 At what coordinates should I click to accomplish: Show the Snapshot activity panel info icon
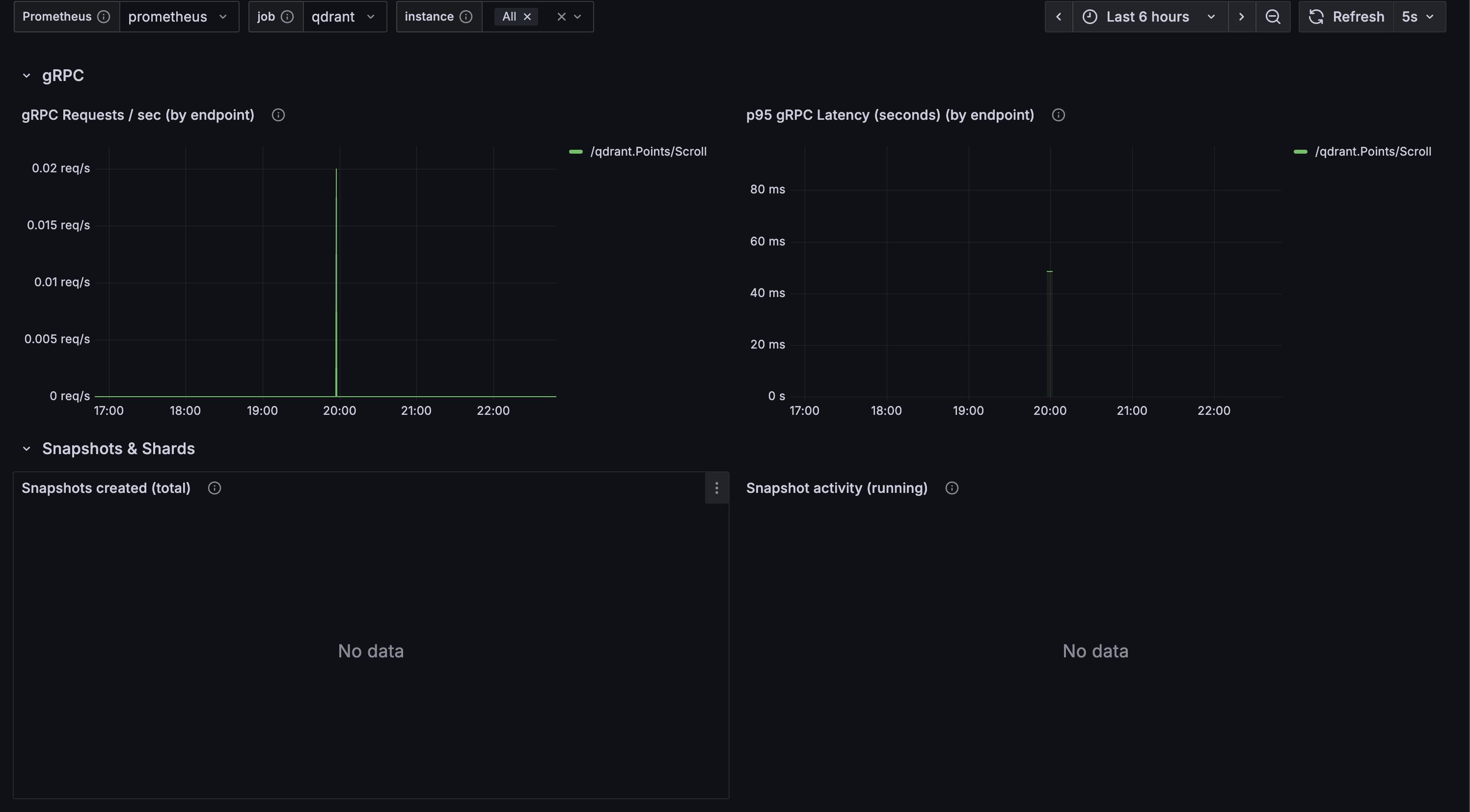point(951,488)
